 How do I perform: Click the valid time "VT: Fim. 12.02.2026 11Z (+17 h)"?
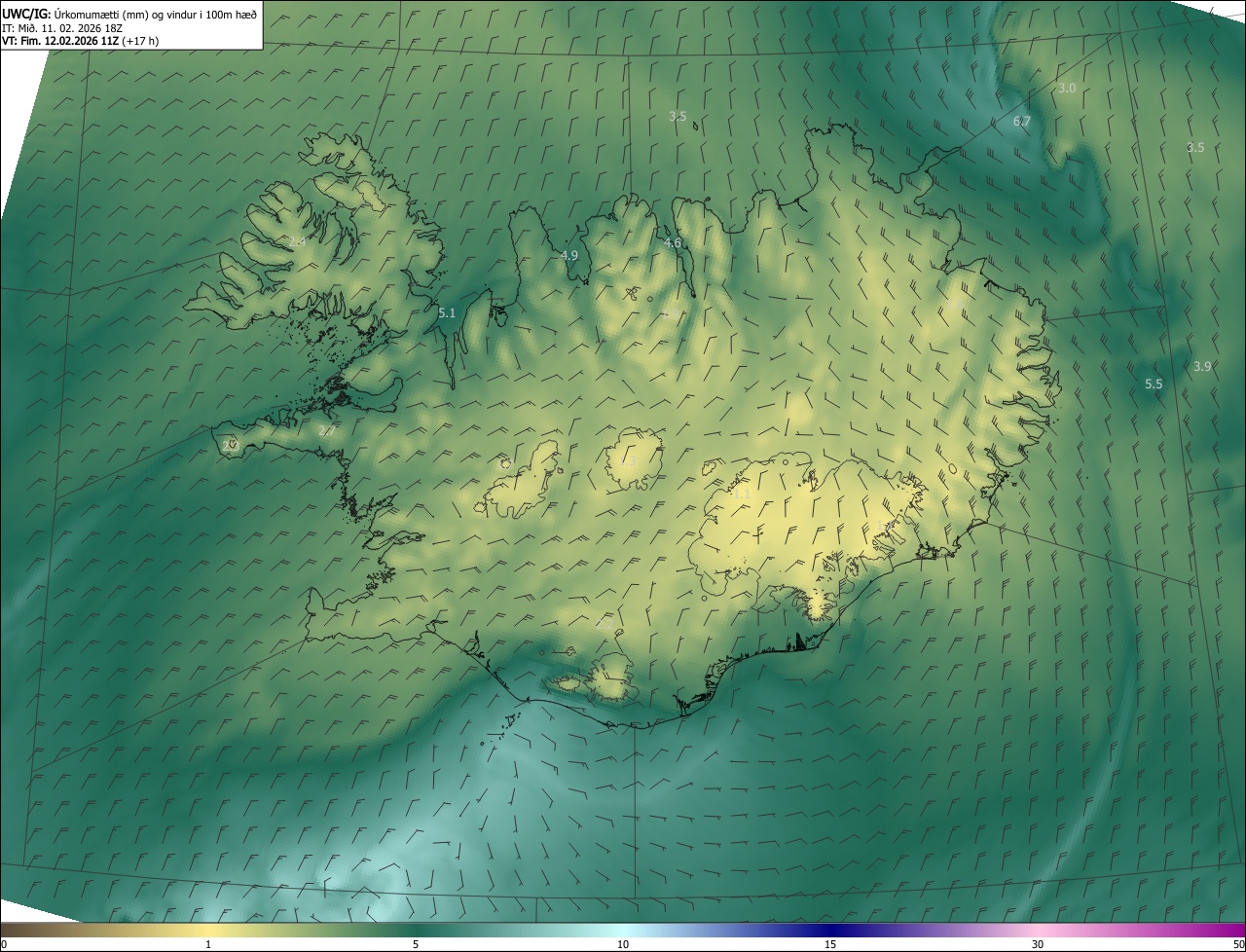(80, 41)
